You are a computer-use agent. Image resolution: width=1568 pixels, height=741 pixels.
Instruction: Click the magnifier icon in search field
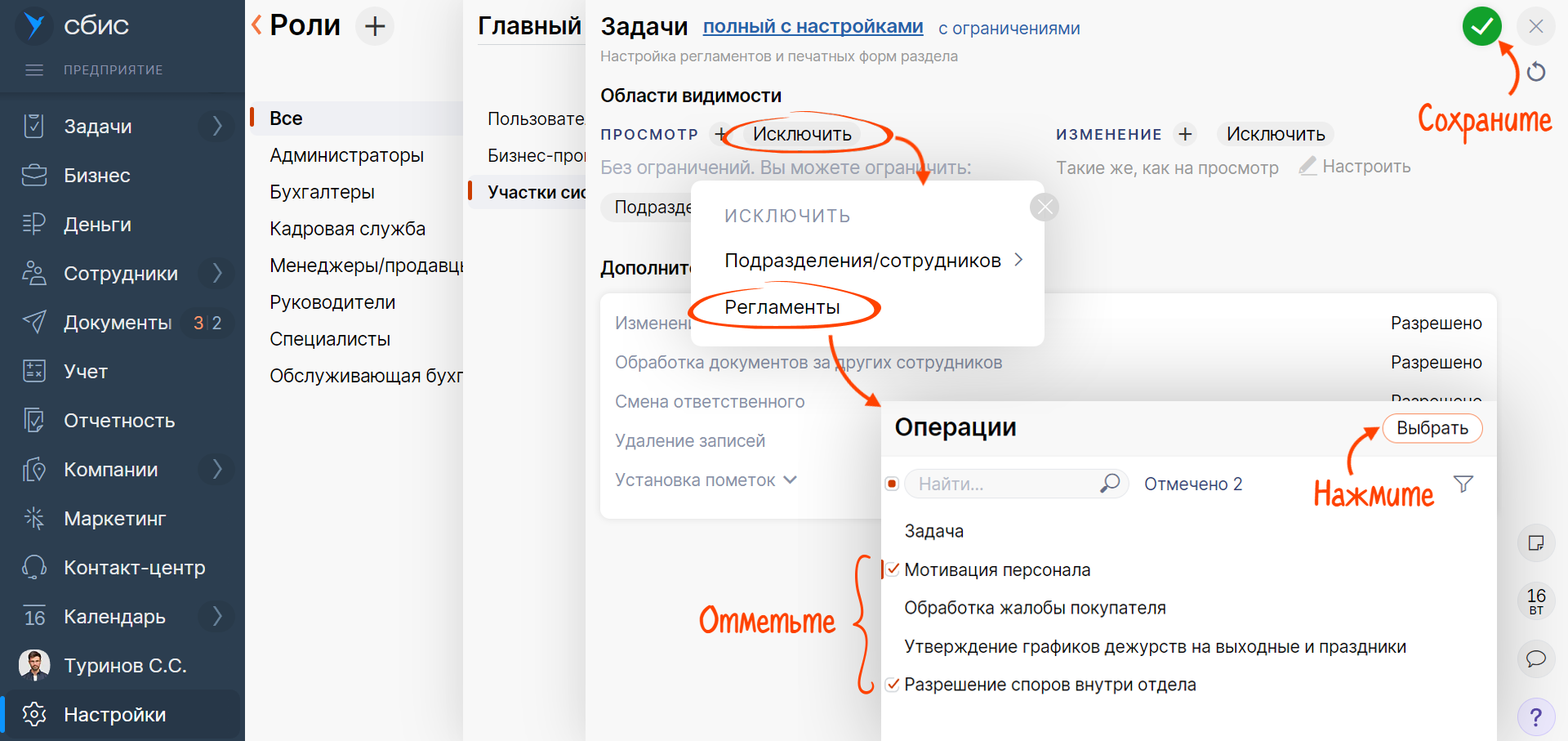[x=1109, y=484]
